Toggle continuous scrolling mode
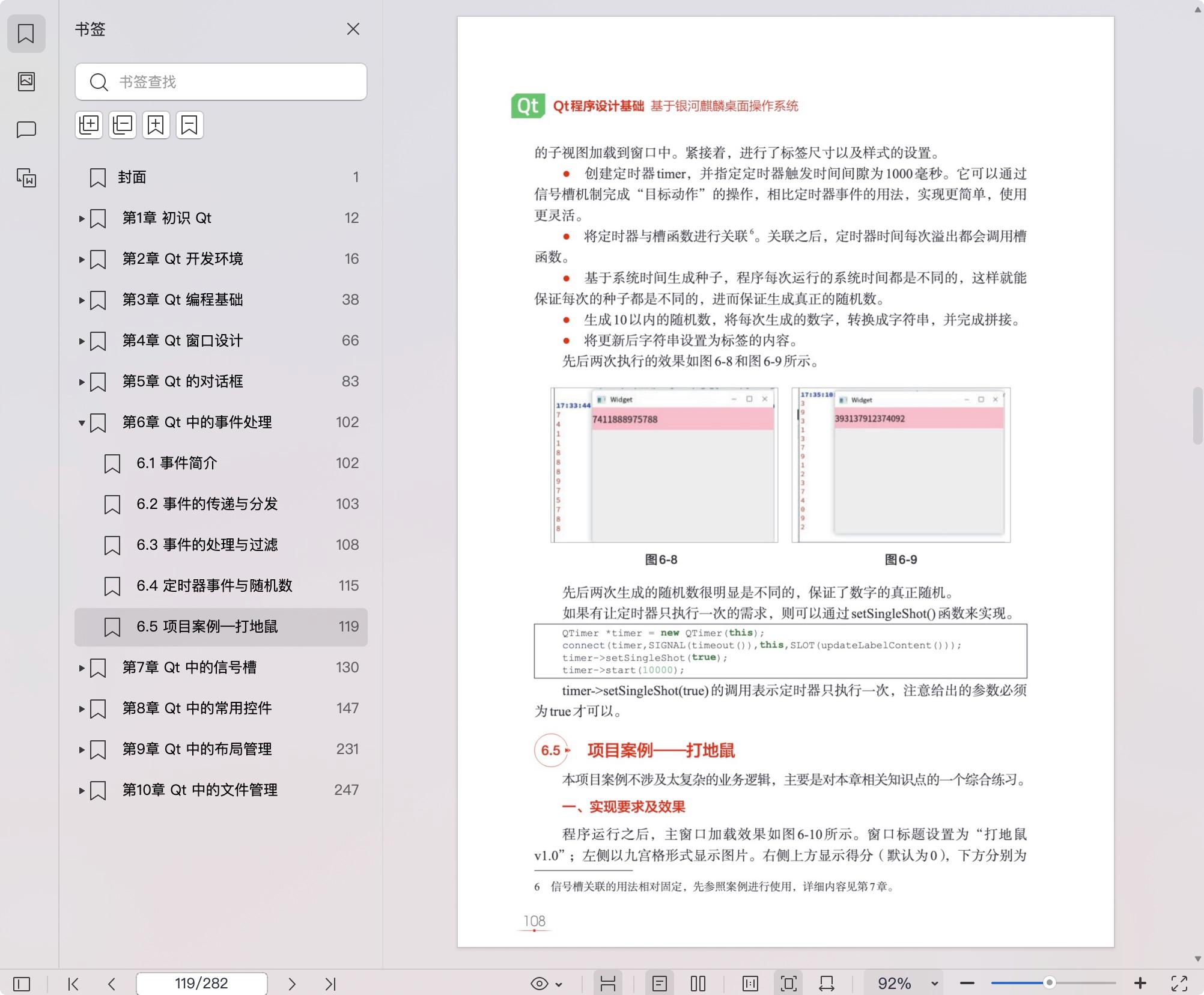This screenshot has height=995, width=1204. pyautogui.click(x=608, y=984)
